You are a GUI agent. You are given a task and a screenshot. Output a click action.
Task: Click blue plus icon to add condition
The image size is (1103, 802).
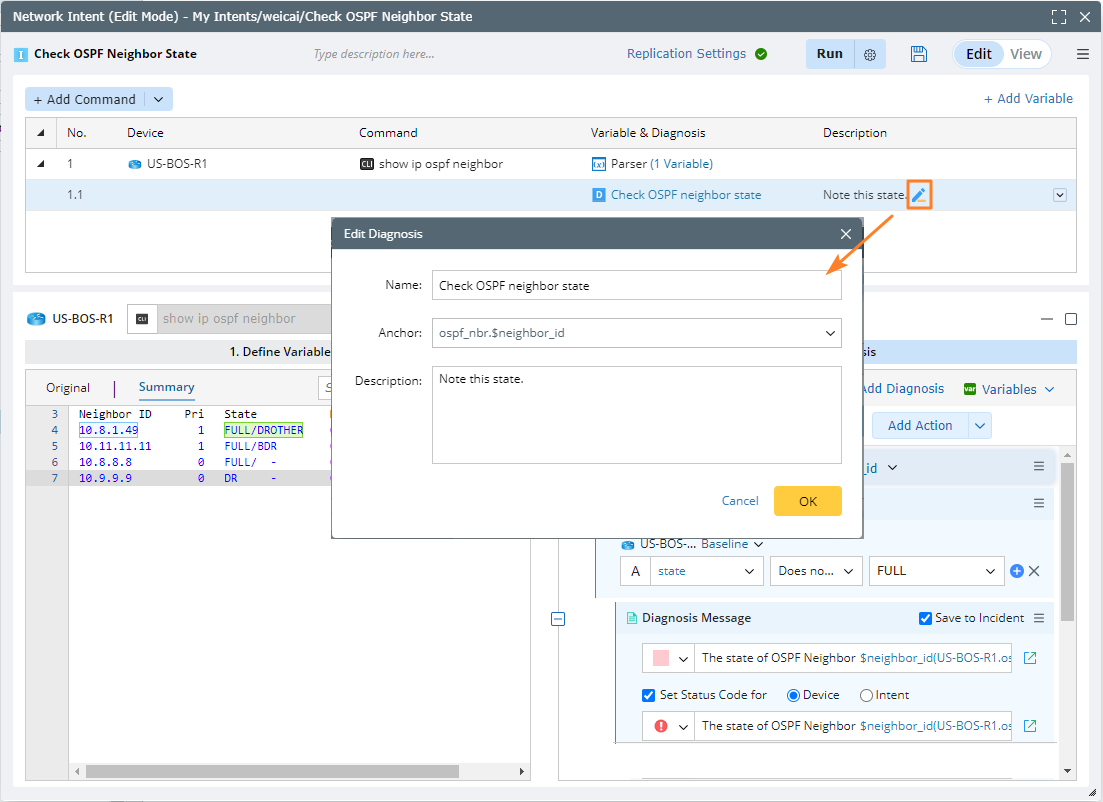(x=1017, y=571)
